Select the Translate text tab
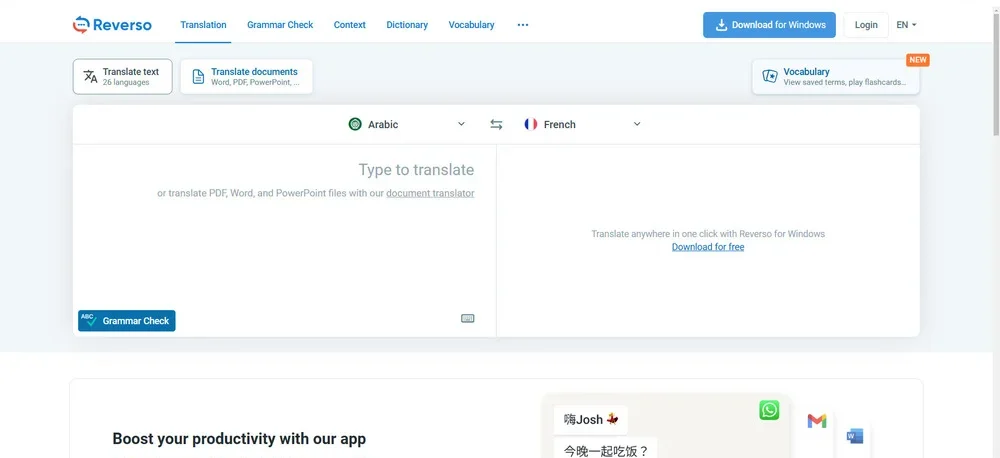Image resolution: width=1000 pixels, height=458 pixels. click(122, 77)
